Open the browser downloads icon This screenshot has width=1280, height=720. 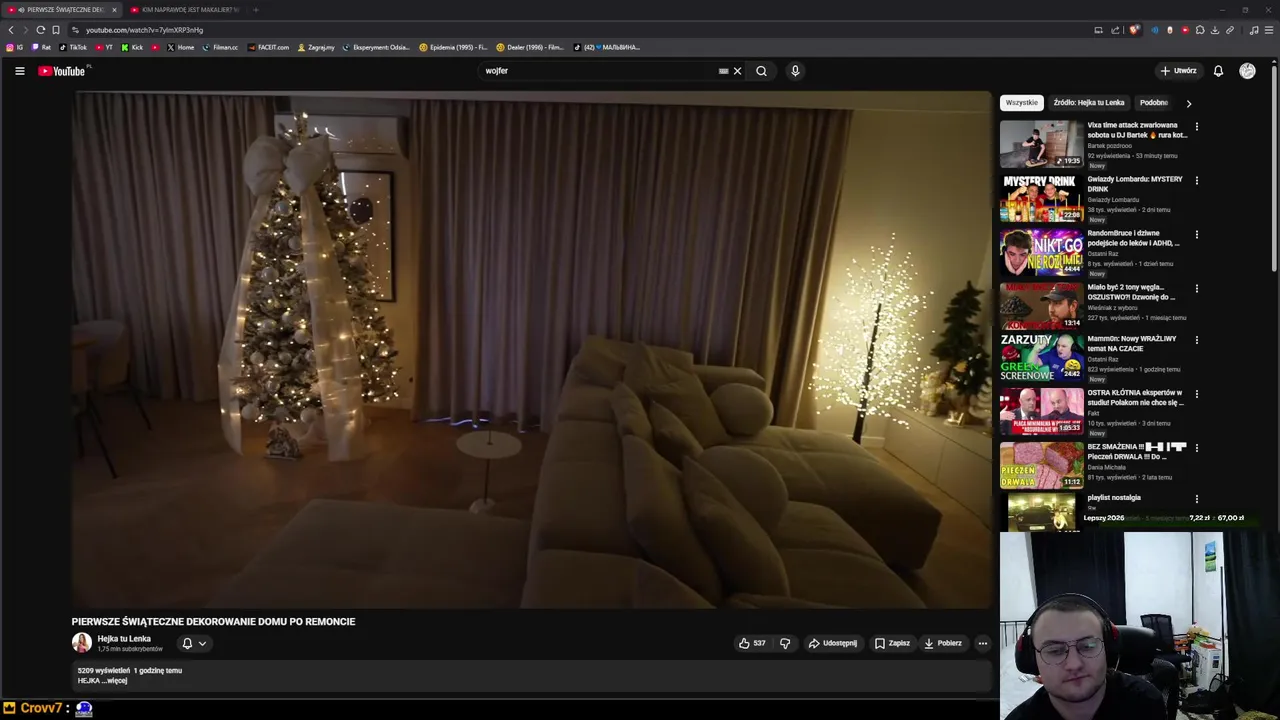[1215, 30]
